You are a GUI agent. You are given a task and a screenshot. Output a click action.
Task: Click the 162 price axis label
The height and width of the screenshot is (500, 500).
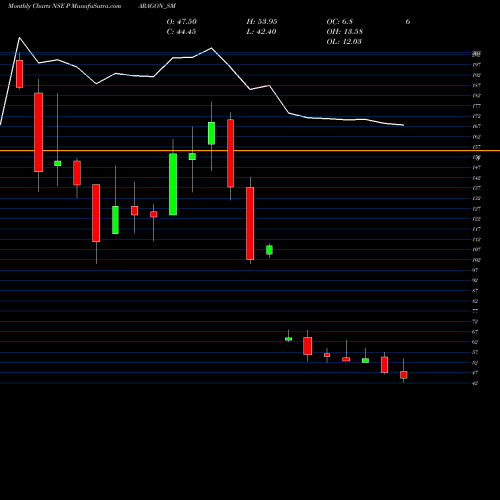coord(477,137)
